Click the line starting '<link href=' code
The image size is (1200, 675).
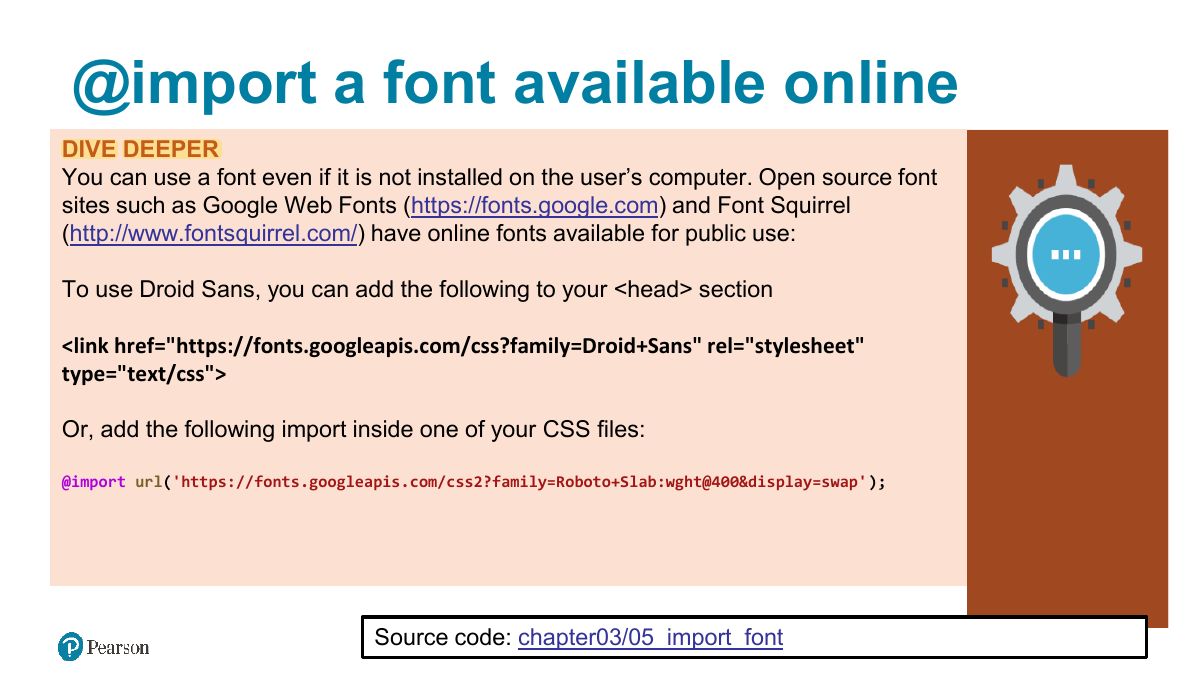pyautogui.click(x=463, y=347)
